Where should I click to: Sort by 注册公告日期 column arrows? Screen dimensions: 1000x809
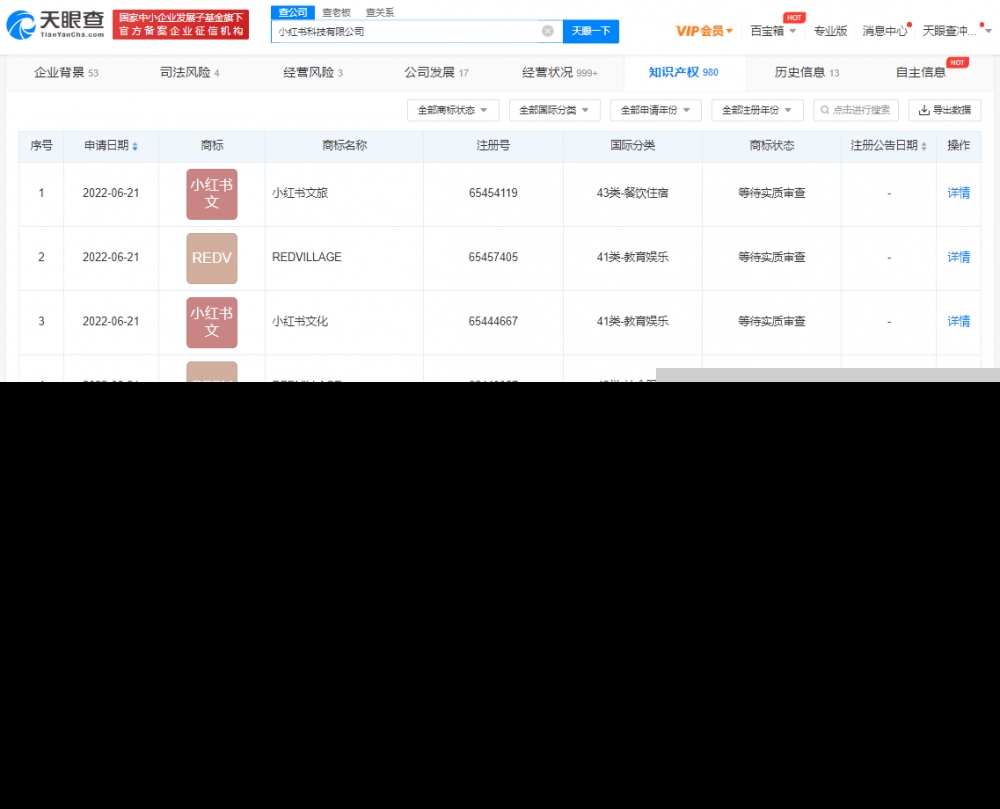(x=923, y=147)
